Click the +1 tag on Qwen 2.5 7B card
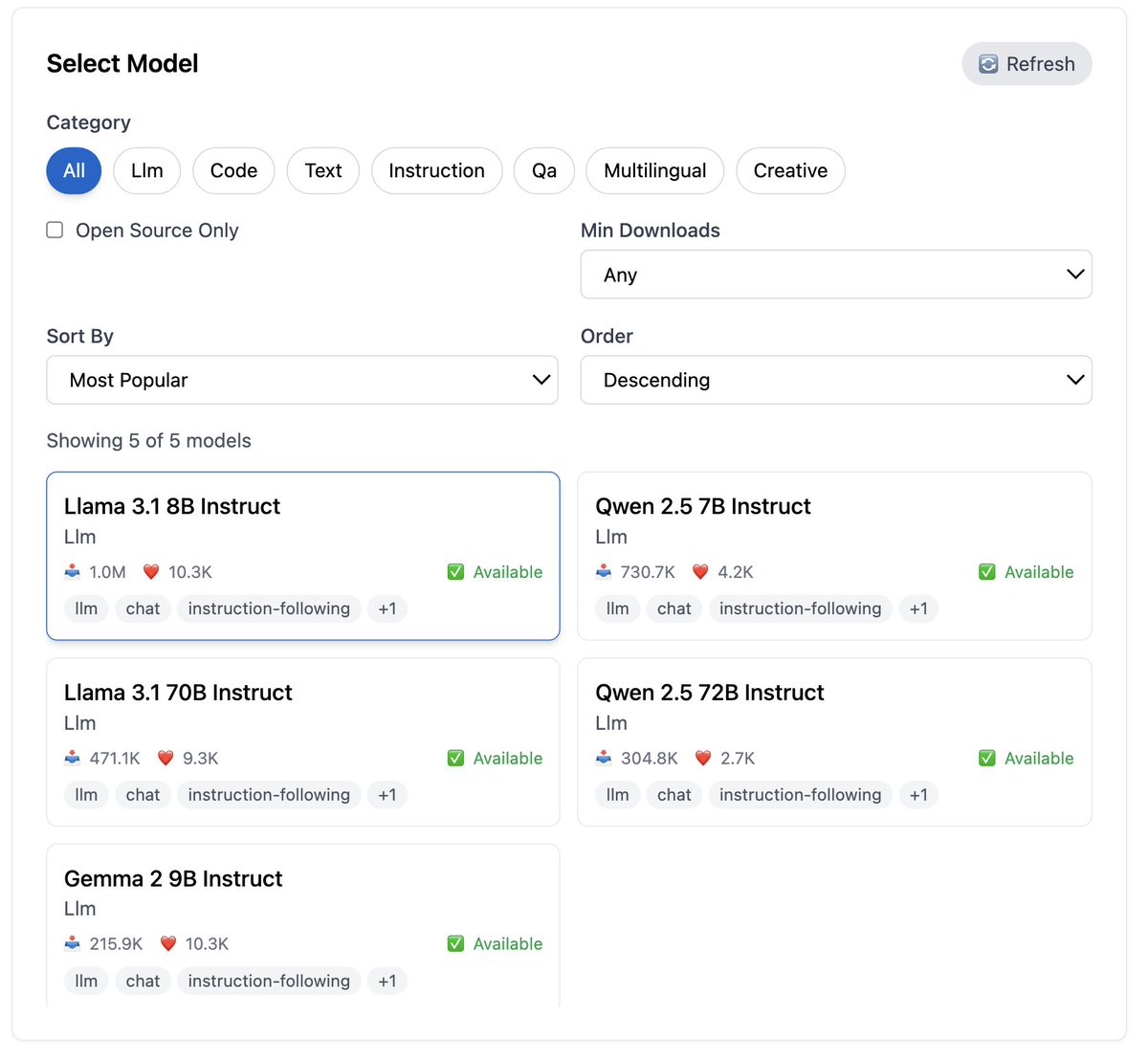Viewport: 1148px width, 1061px height. (x=918, y=608)
